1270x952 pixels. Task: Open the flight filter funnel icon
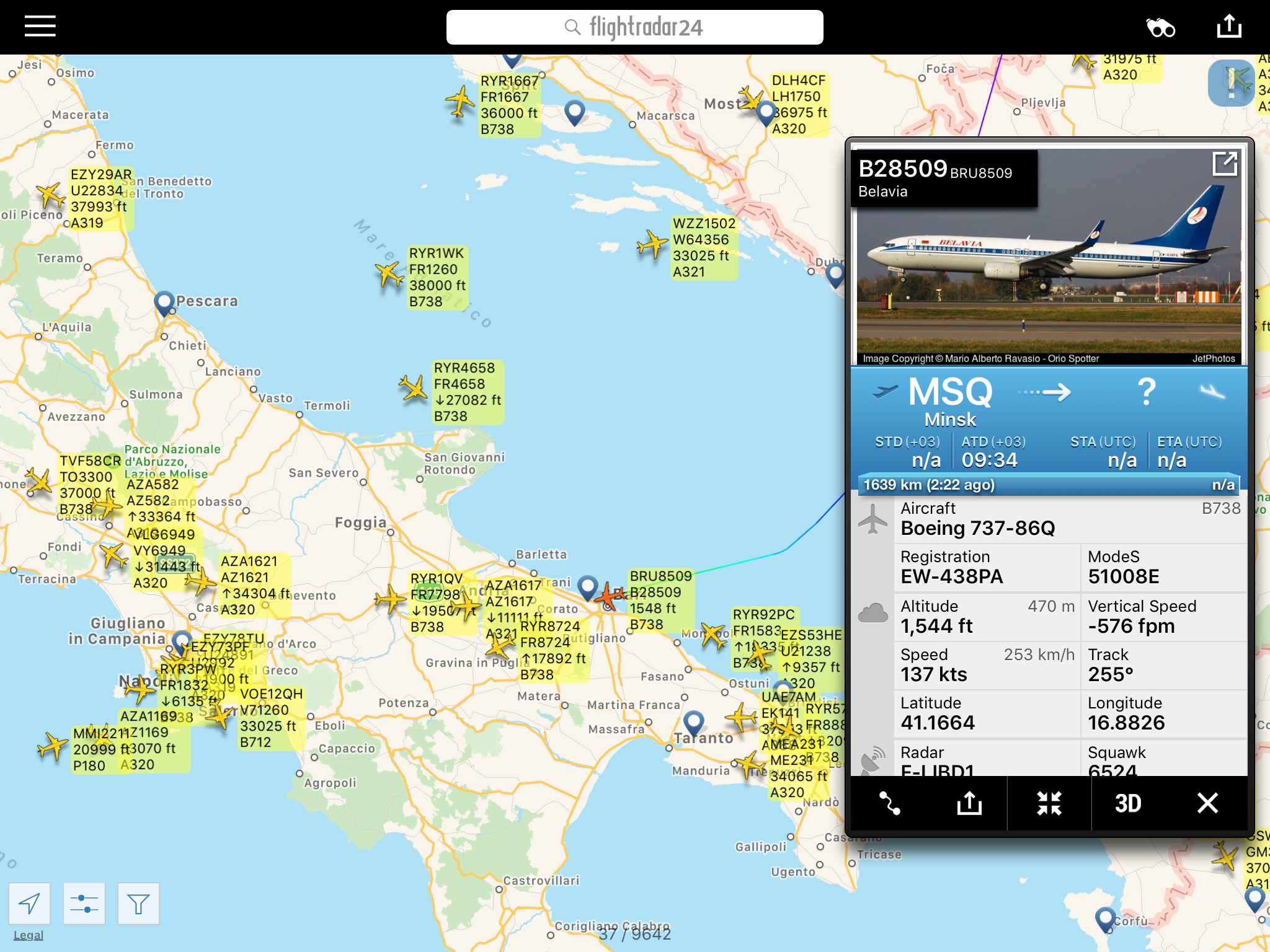tap(138, 904)
